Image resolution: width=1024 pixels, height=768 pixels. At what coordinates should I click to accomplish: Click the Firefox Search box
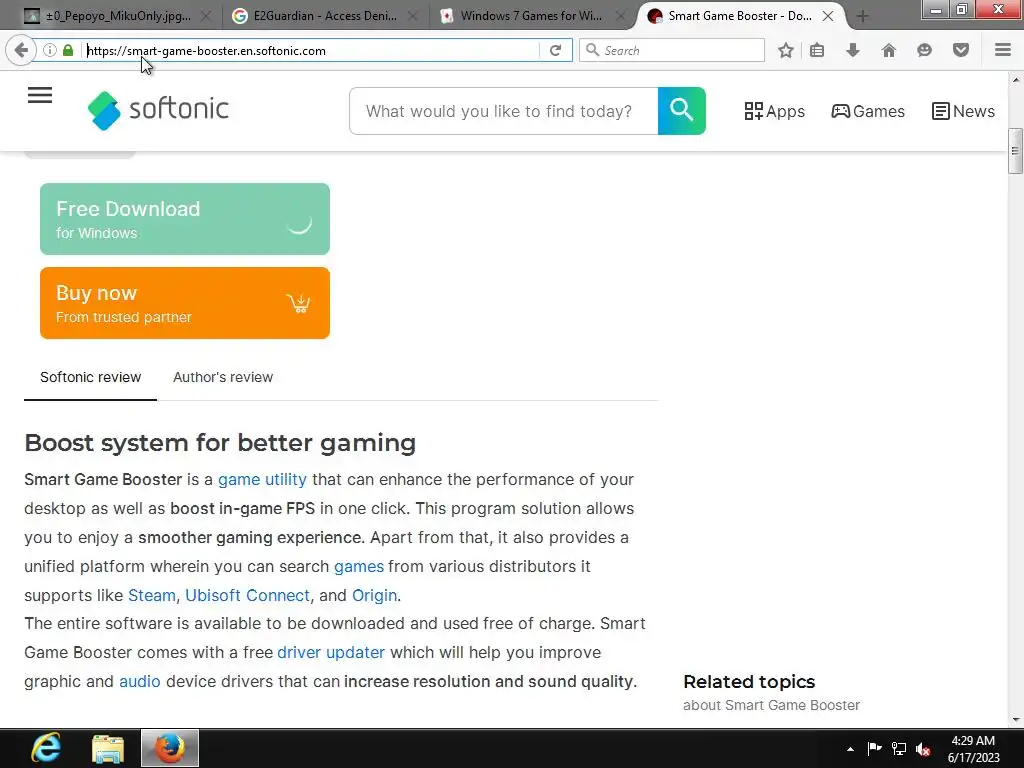point(673,50)
